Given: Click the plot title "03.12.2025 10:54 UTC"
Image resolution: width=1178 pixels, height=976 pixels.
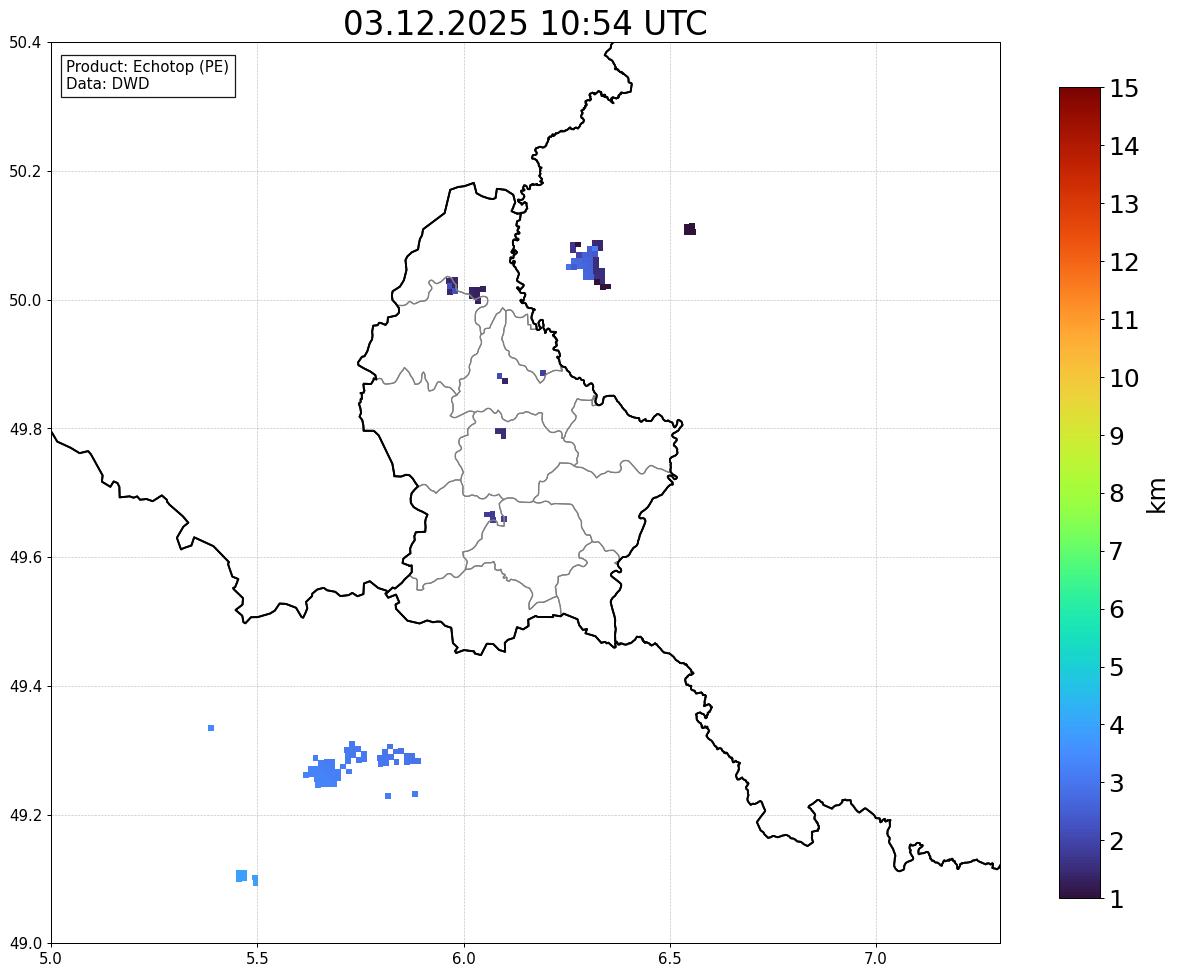Looking at the screenshot, I should (x=525, y=23).
